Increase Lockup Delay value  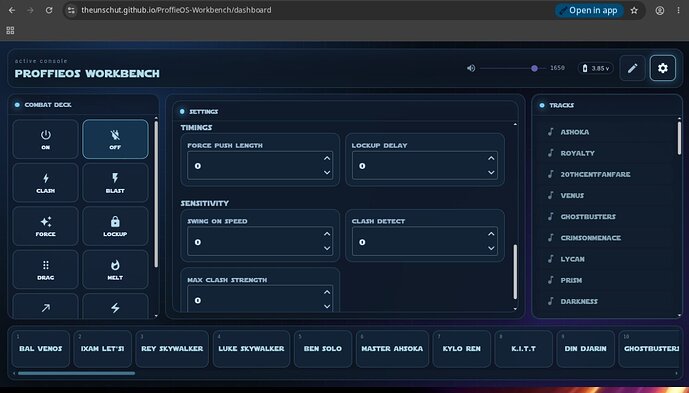coord(491,158)
